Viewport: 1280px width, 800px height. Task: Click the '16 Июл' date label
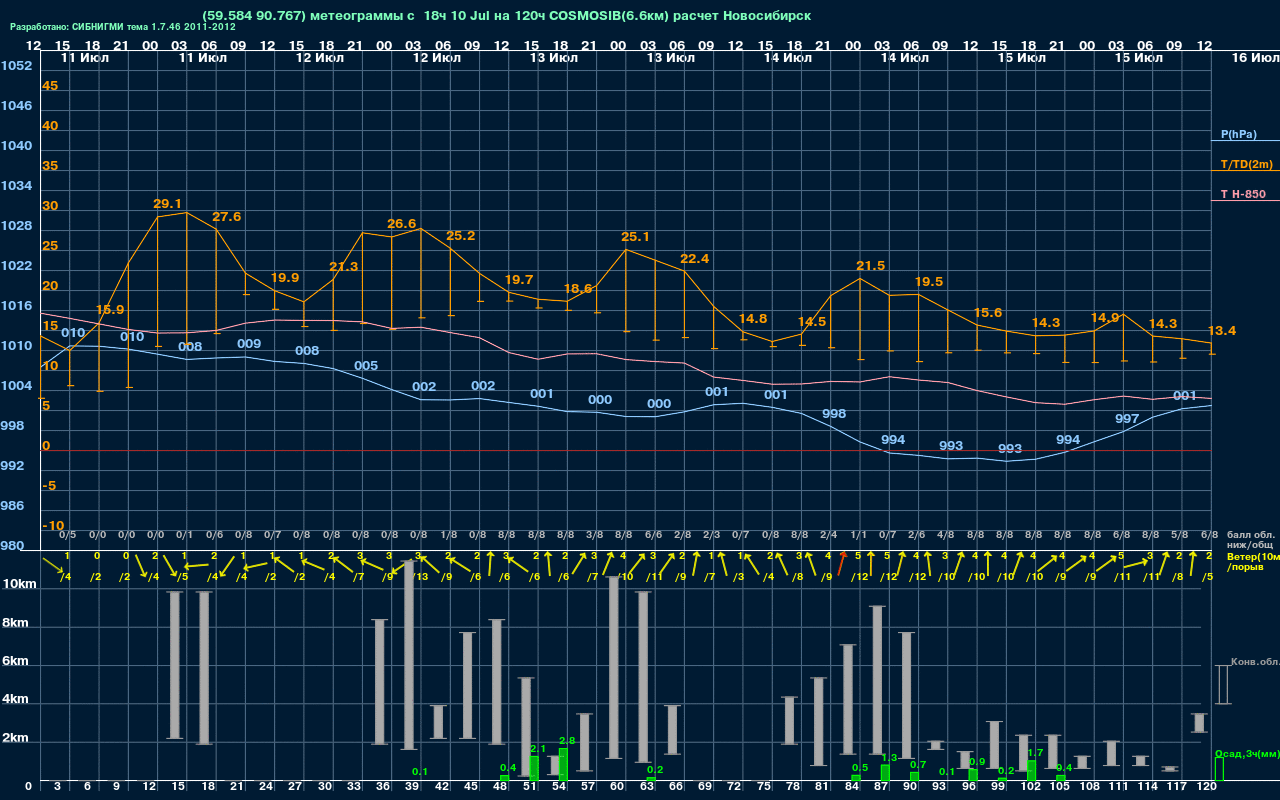[x=1254, y=58]
